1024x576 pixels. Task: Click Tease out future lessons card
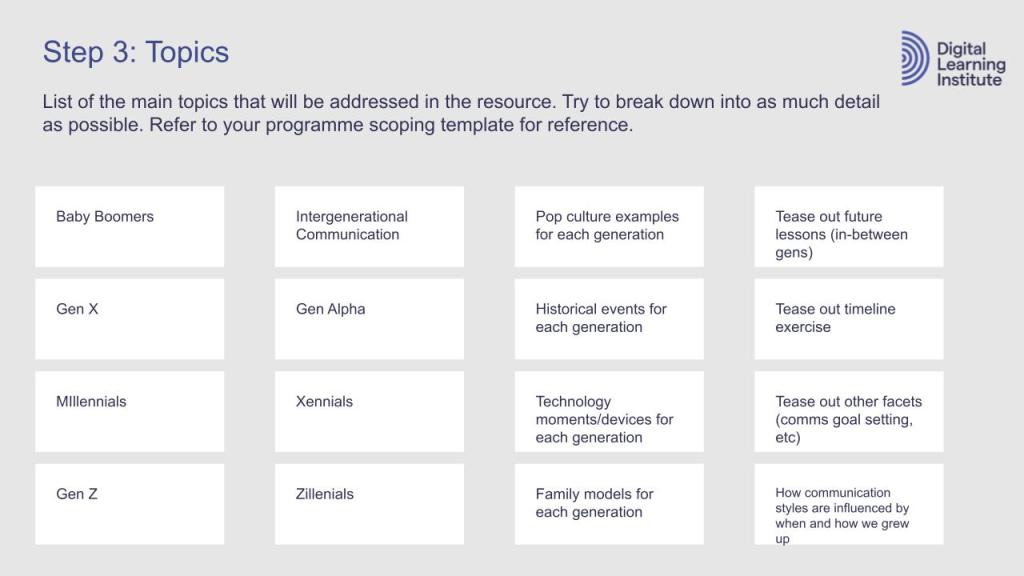(849, 226)
